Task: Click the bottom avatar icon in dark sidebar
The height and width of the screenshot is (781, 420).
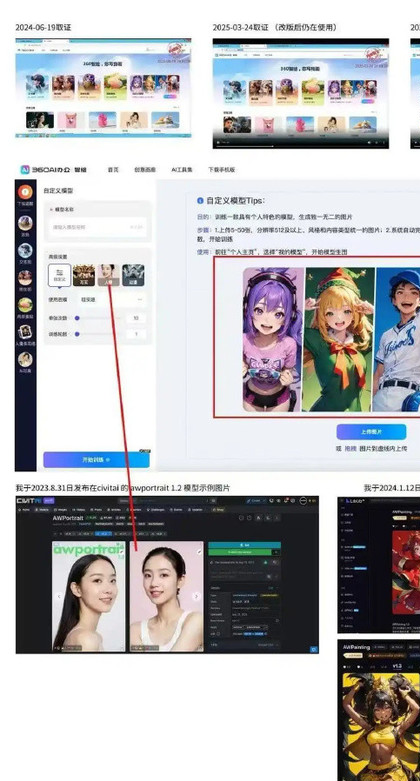Action: pos(25,359)
